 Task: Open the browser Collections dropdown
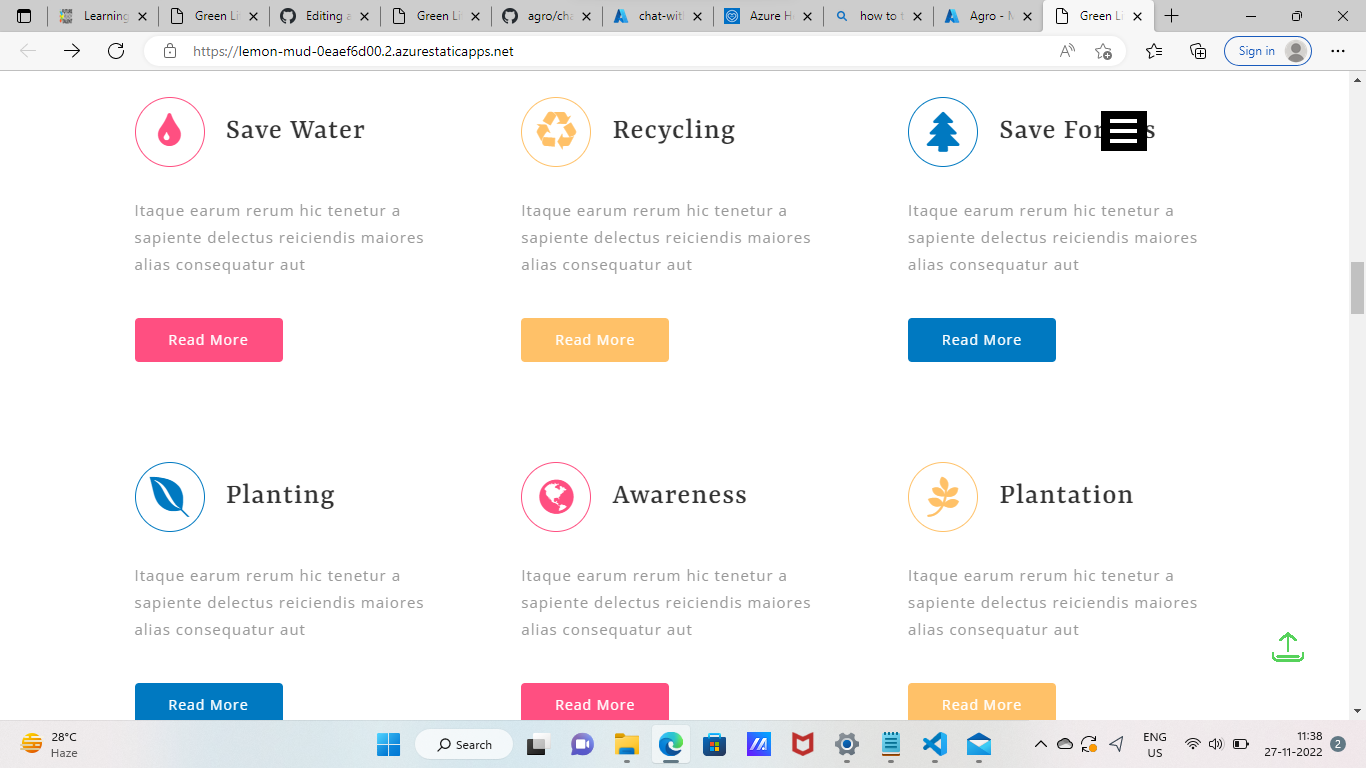(x=1196, y=51)
